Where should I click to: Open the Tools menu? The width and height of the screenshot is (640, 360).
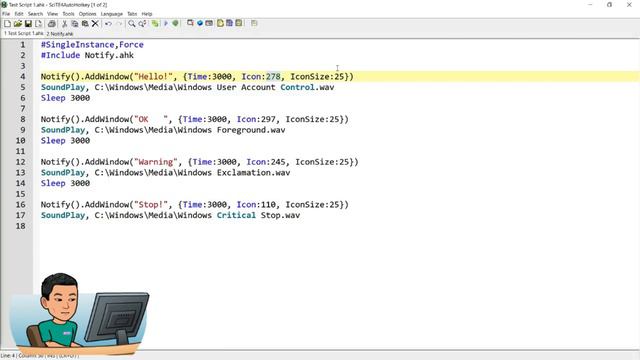(68, 14)
